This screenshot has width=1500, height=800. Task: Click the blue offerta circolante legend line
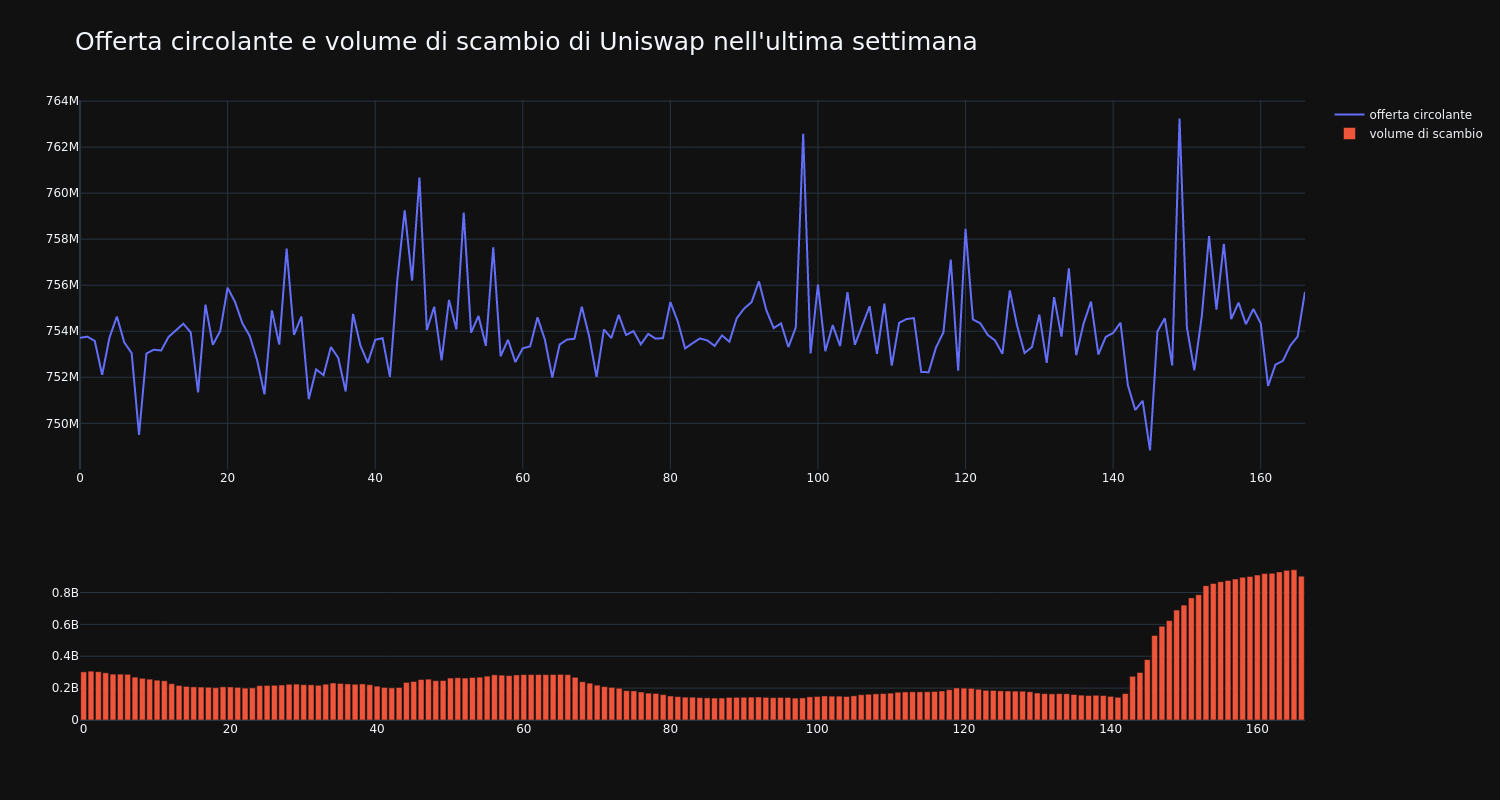pyautogui.click(x=1349, y=115)
